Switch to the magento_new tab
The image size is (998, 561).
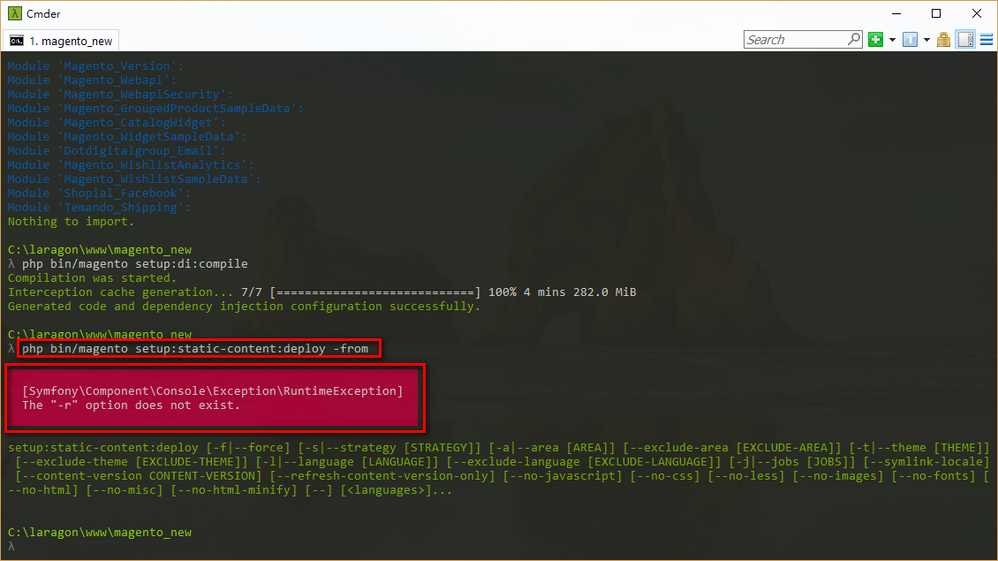click(x=71, y=41)
